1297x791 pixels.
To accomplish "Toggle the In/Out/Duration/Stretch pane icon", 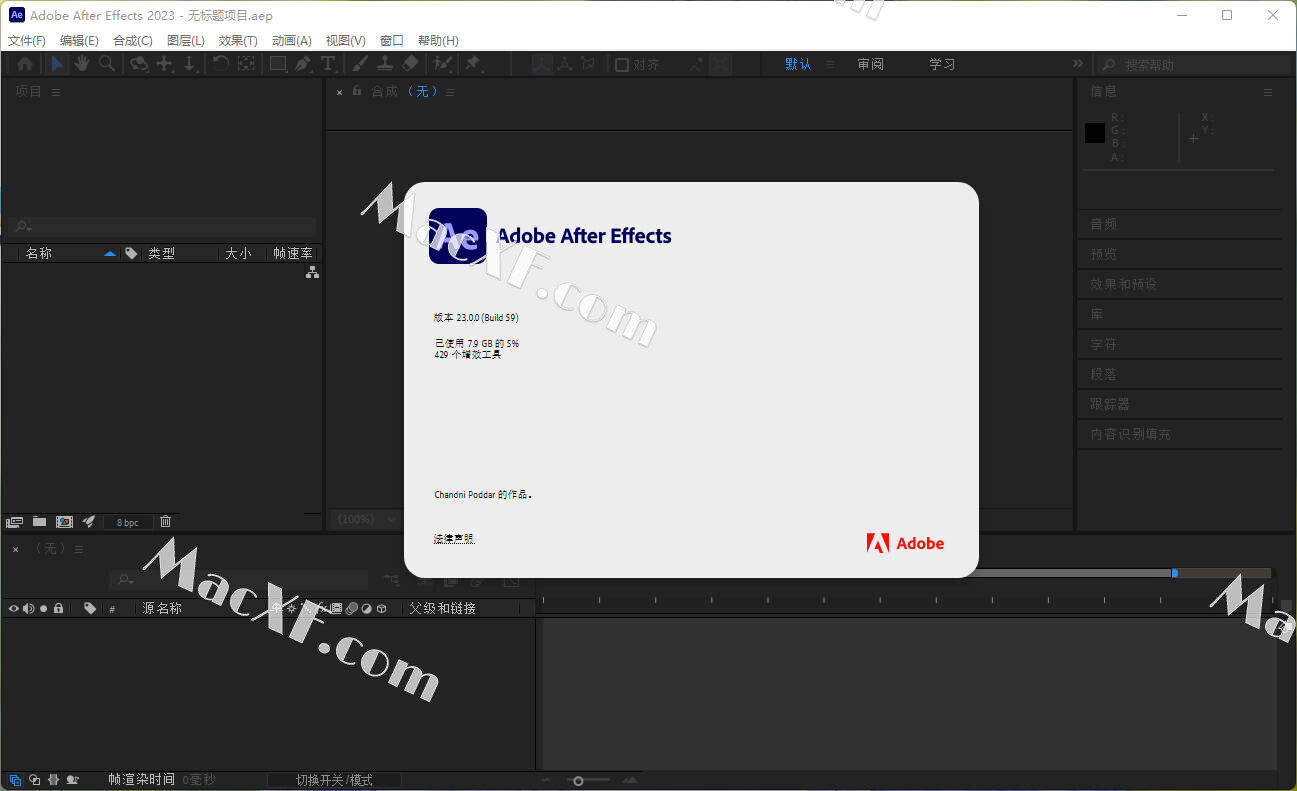I will 53,780.
